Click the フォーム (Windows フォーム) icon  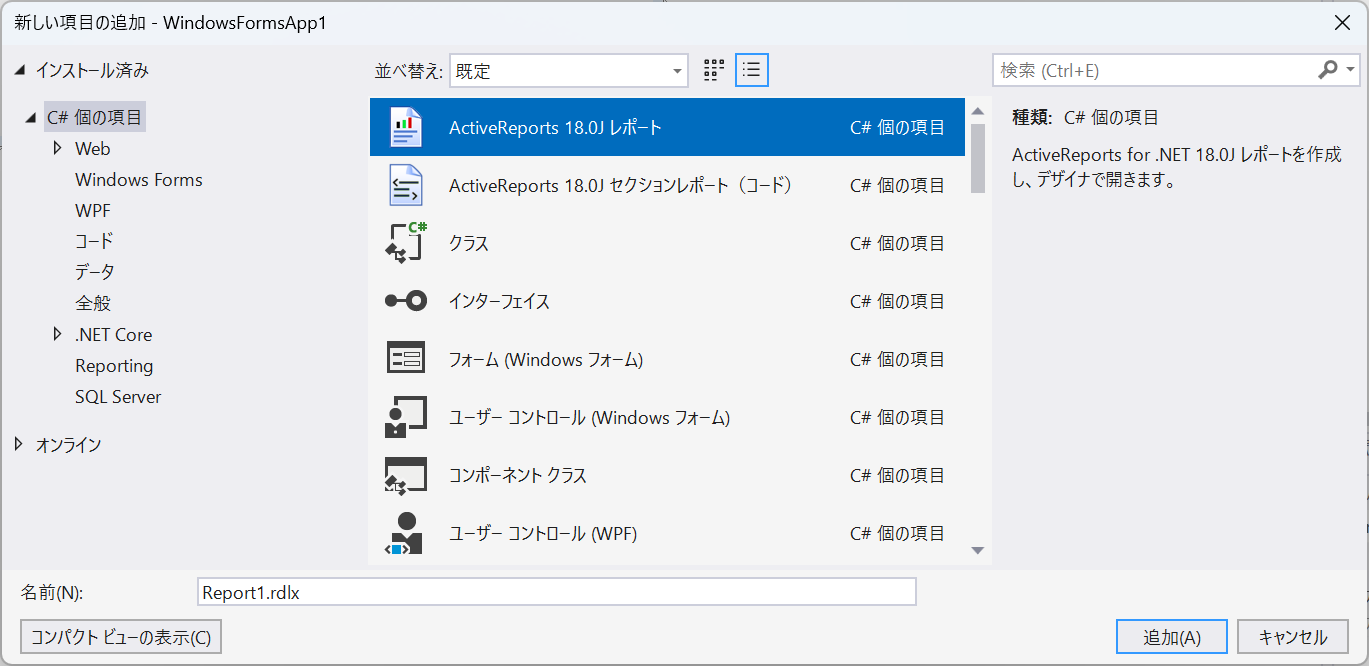(405, 359)
